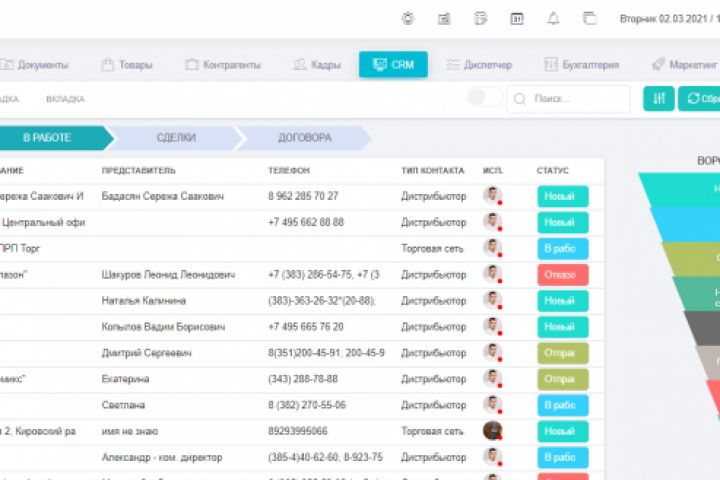Click the magnifier icon in search box

click(x=520, y=99)
